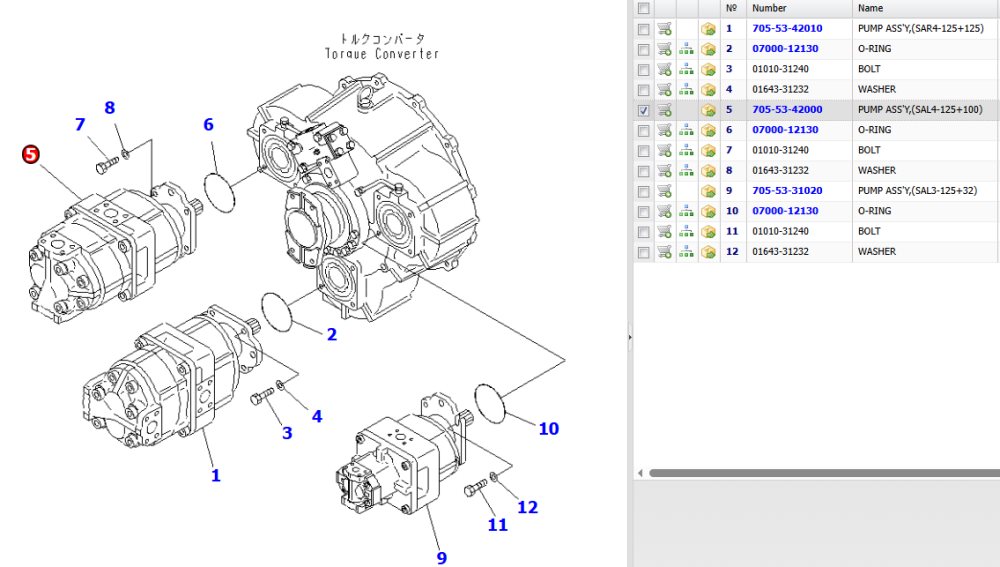The width and height of the screenshot is (1000, 567).
Task: Uncheck the row 5 pump assembly checkbox
Action: pyautogui.click(x=643, y=110)
